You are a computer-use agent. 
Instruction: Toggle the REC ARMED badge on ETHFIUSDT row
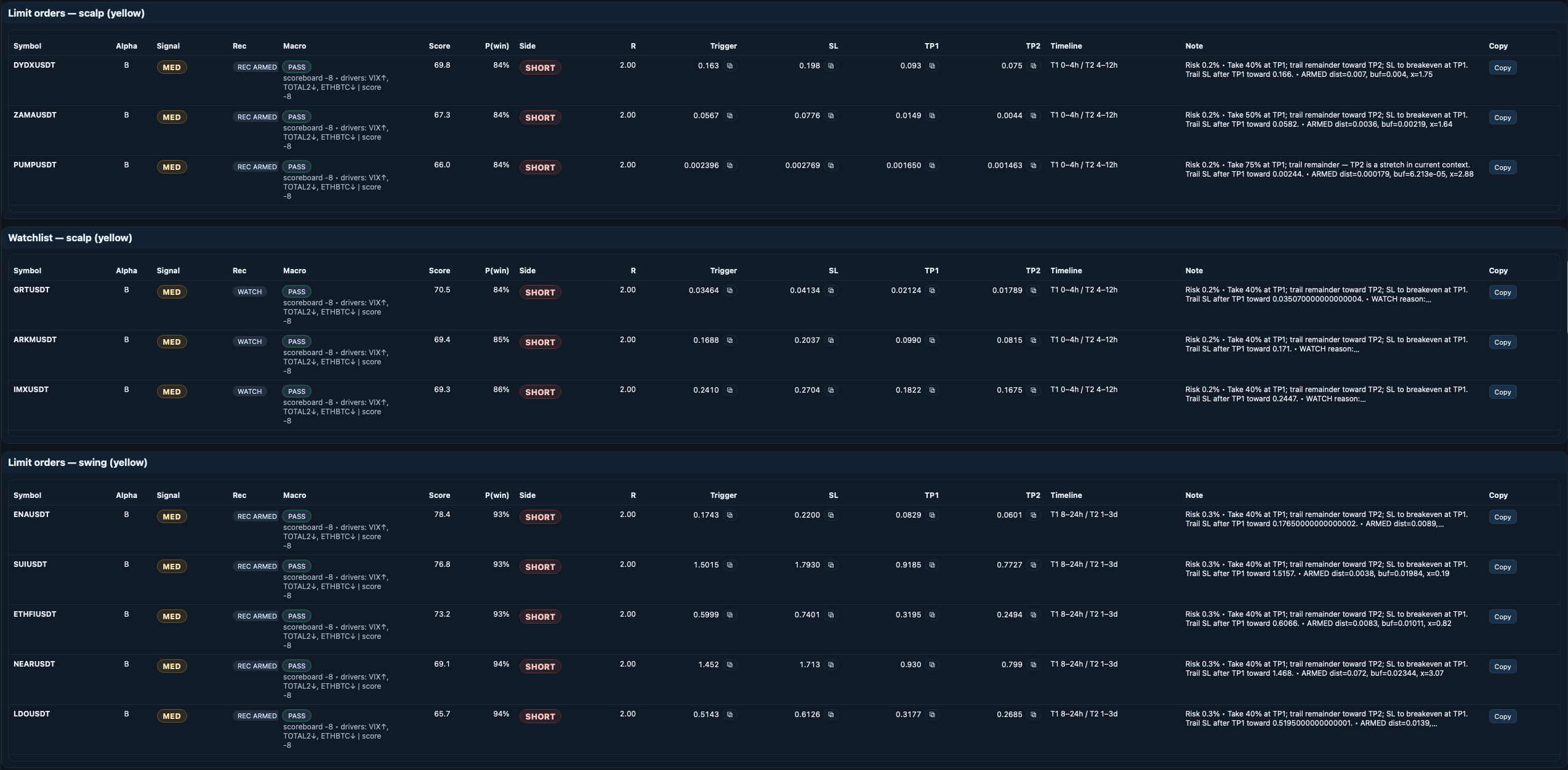(x=255, y=616)
